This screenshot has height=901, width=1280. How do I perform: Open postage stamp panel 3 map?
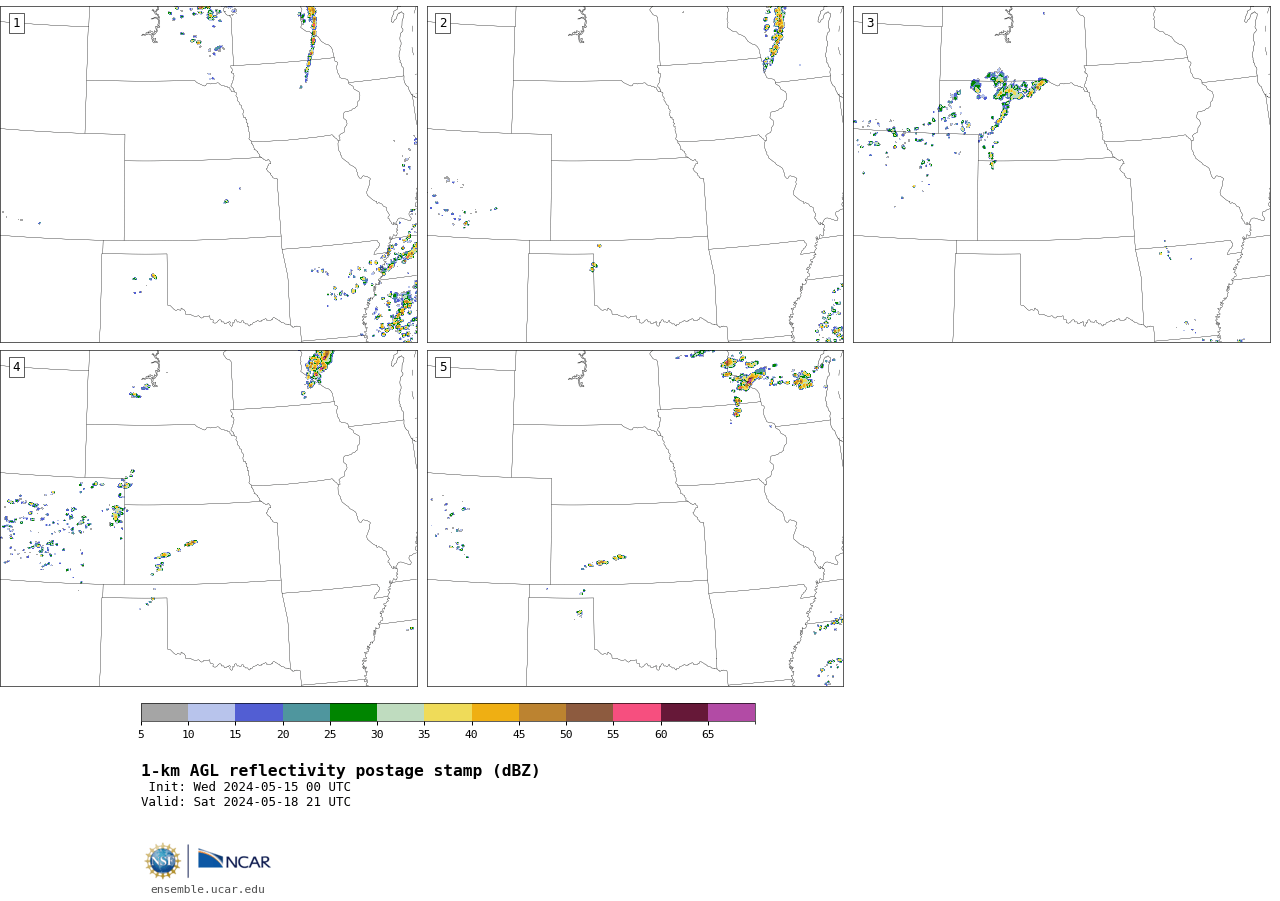1061,174
